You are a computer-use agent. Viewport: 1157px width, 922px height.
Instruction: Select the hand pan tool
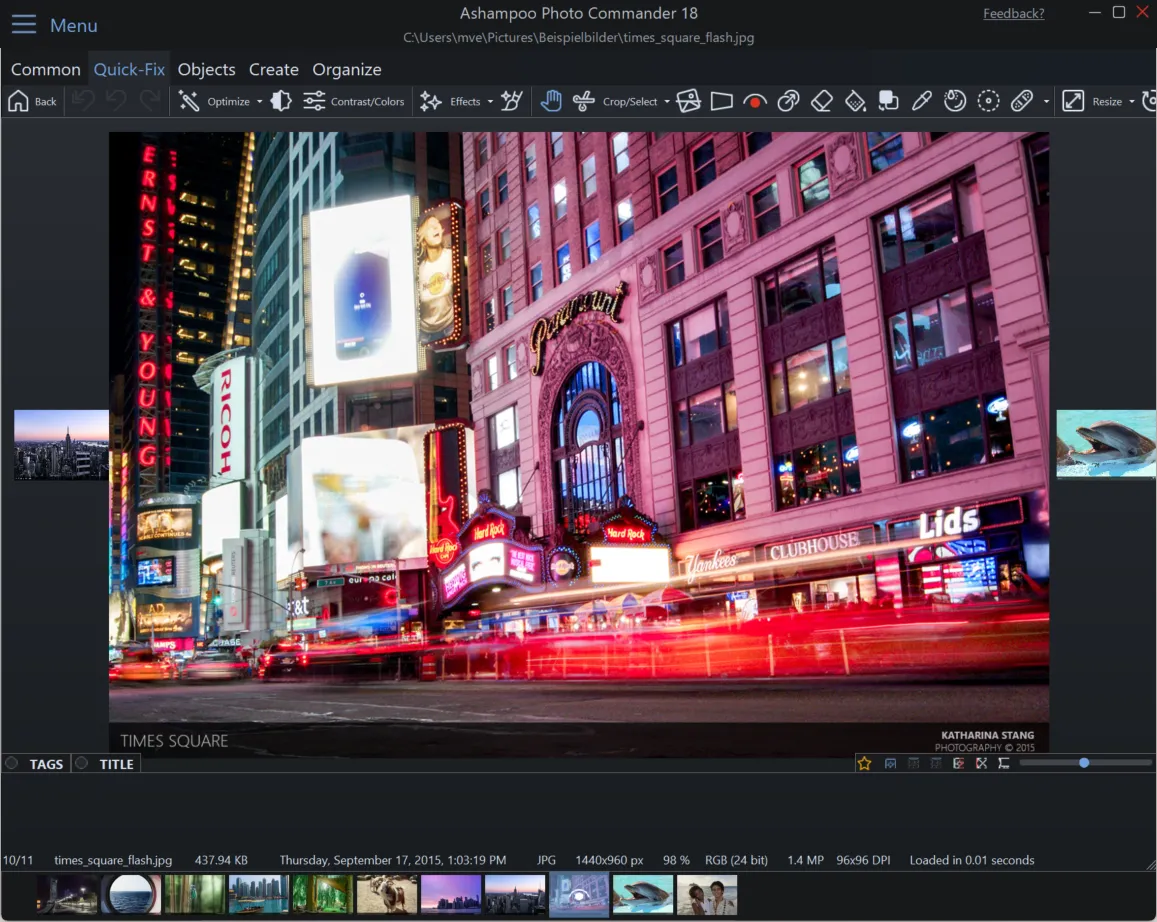(551, 101)
